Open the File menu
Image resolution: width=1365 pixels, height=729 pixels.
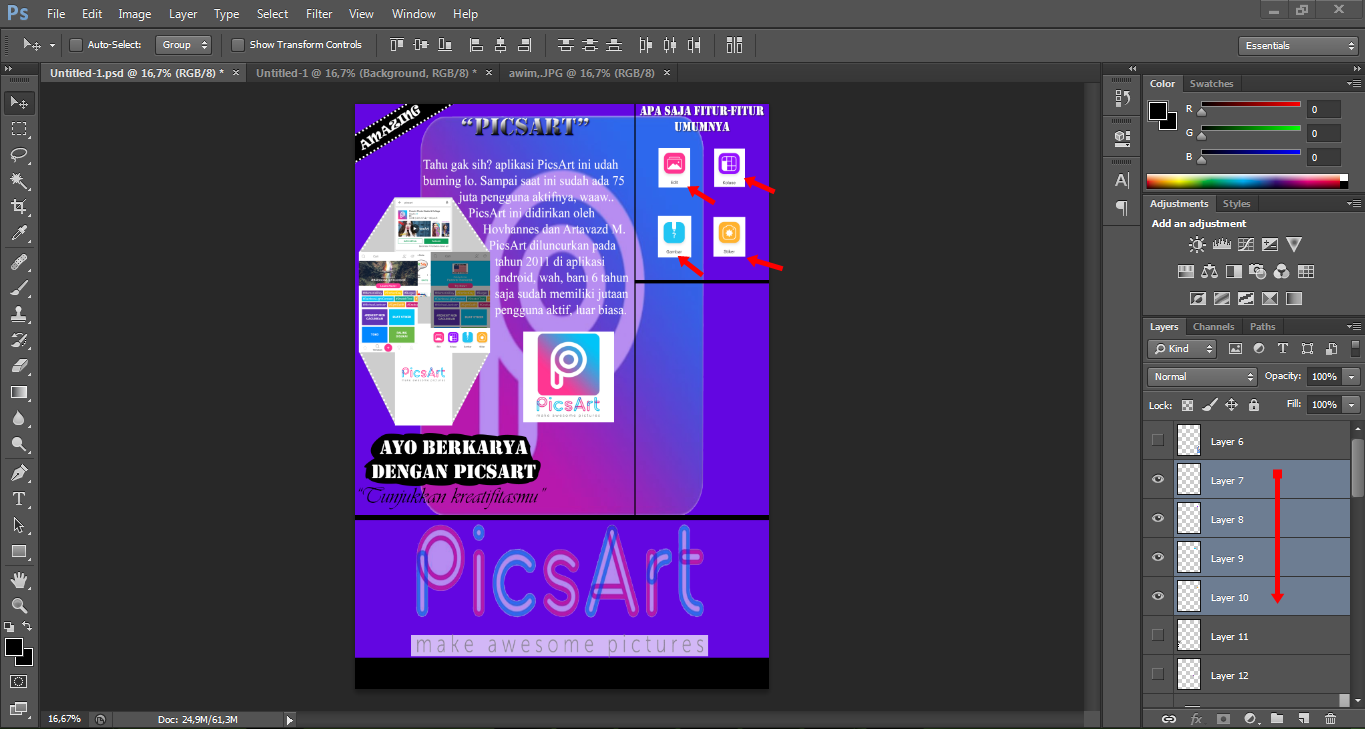click(56, 14)
